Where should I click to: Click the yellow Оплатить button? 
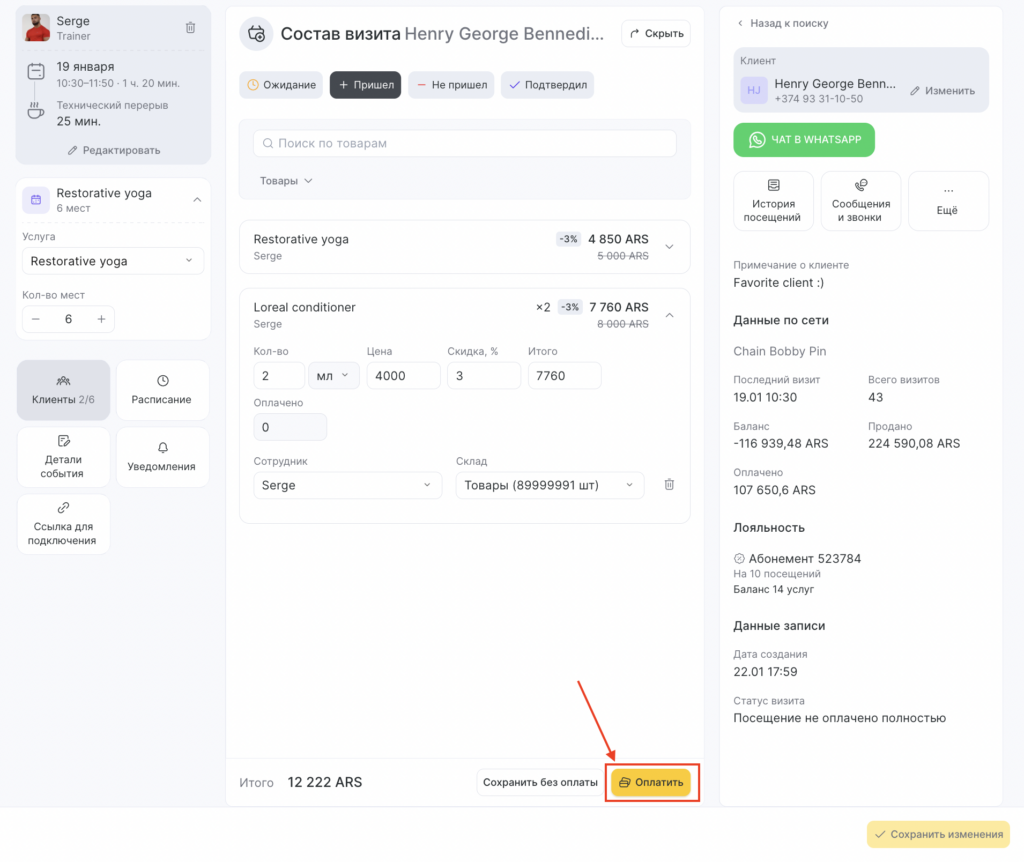[650, 782]
